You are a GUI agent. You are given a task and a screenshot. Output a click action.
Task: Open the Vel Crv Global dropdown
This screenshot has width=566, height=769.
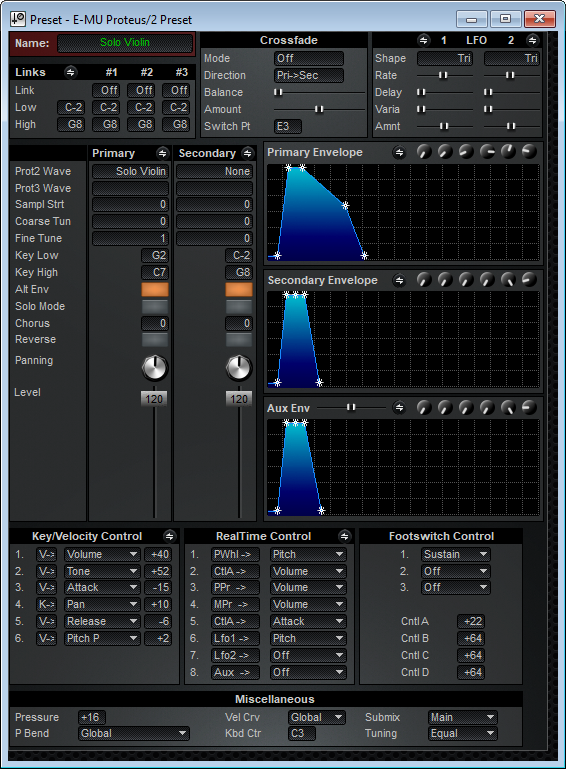tap(317, 717)
